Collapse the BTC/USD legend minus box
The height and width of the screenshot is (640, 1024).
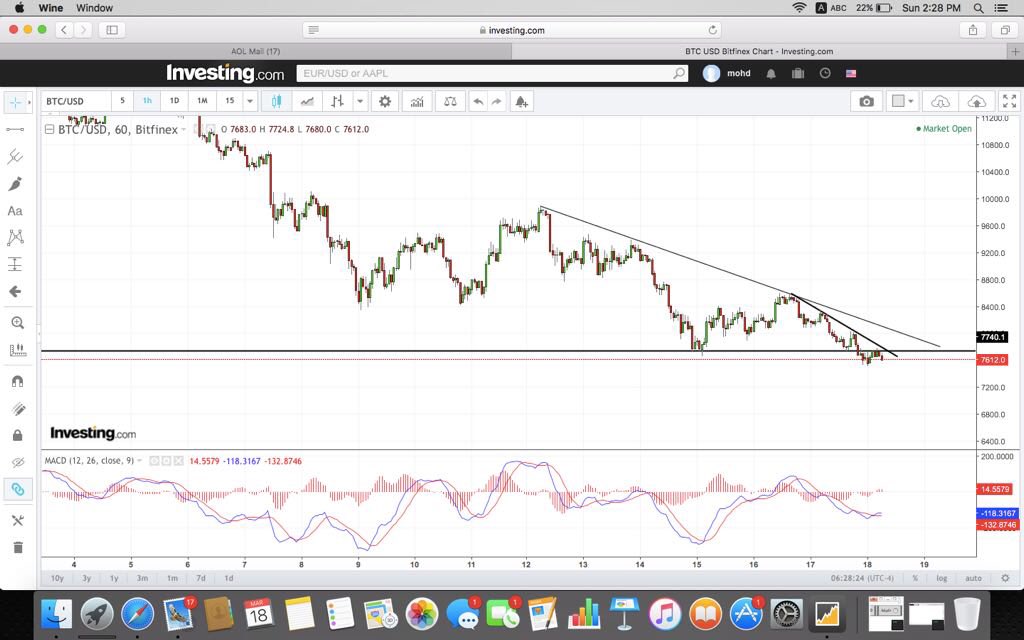(x=49, y=129)
